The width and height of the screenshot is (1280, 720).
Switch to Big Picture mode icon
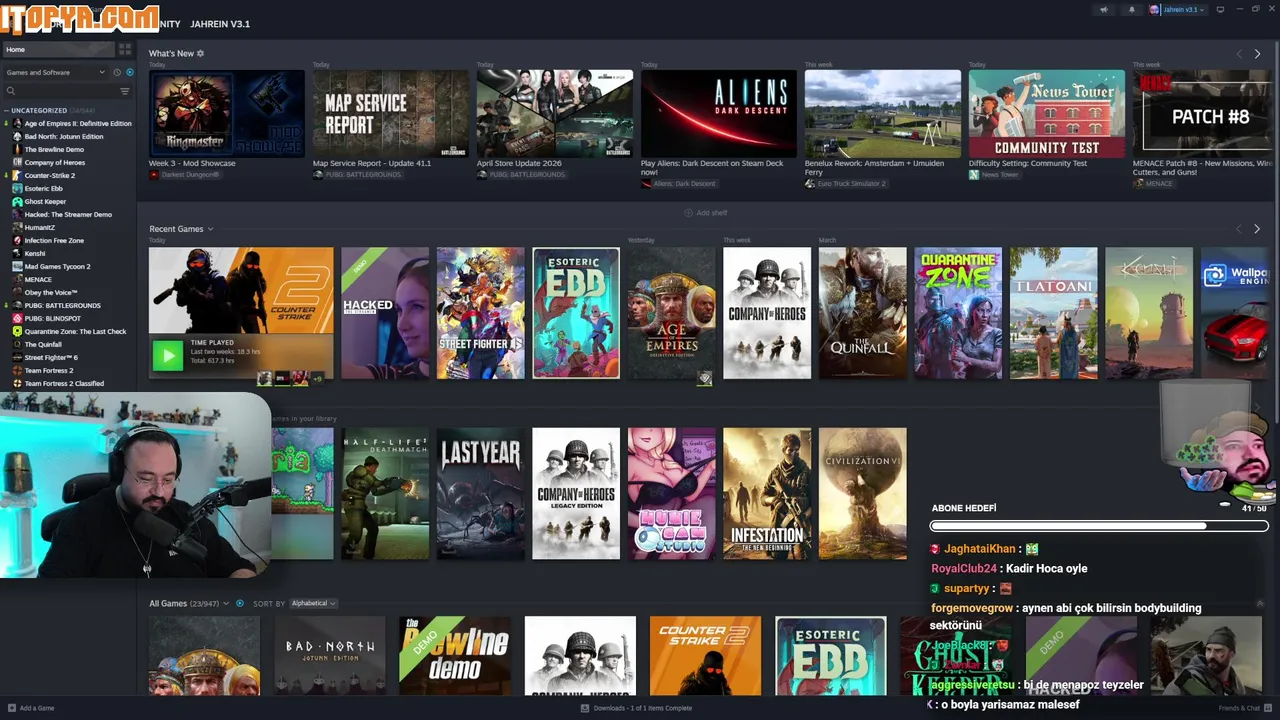coord(1222,10)
